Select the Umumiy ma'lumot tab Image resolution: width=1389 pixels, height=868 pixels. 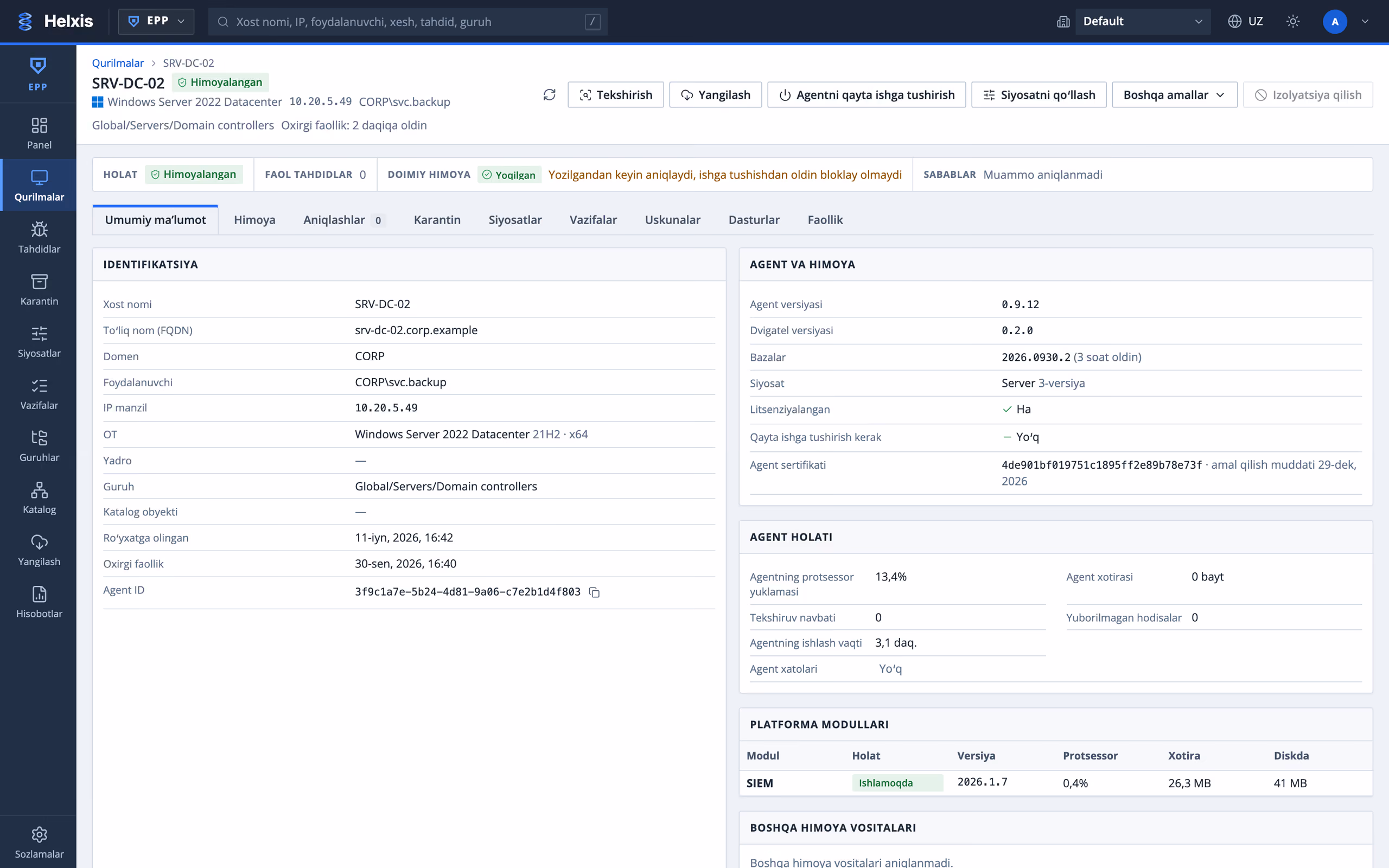[x=155, y=220]
